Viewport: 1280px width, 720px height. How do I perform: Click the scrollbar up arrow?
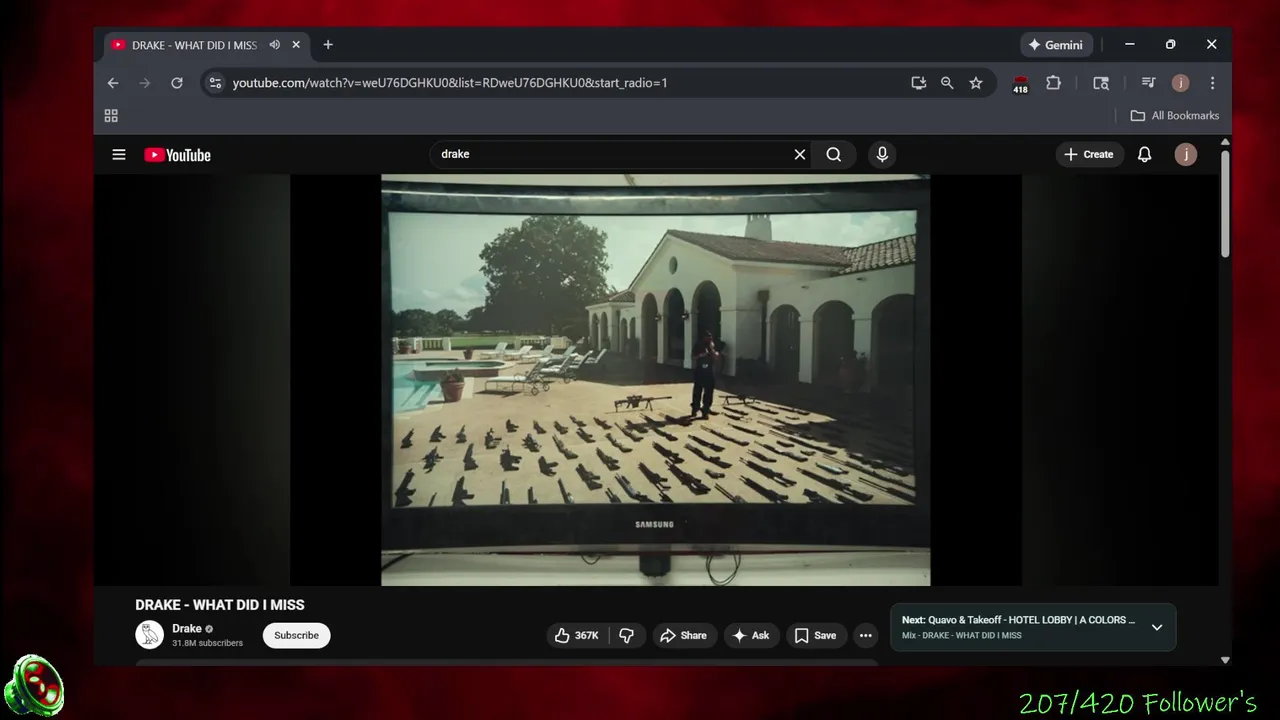point(1225,142)
